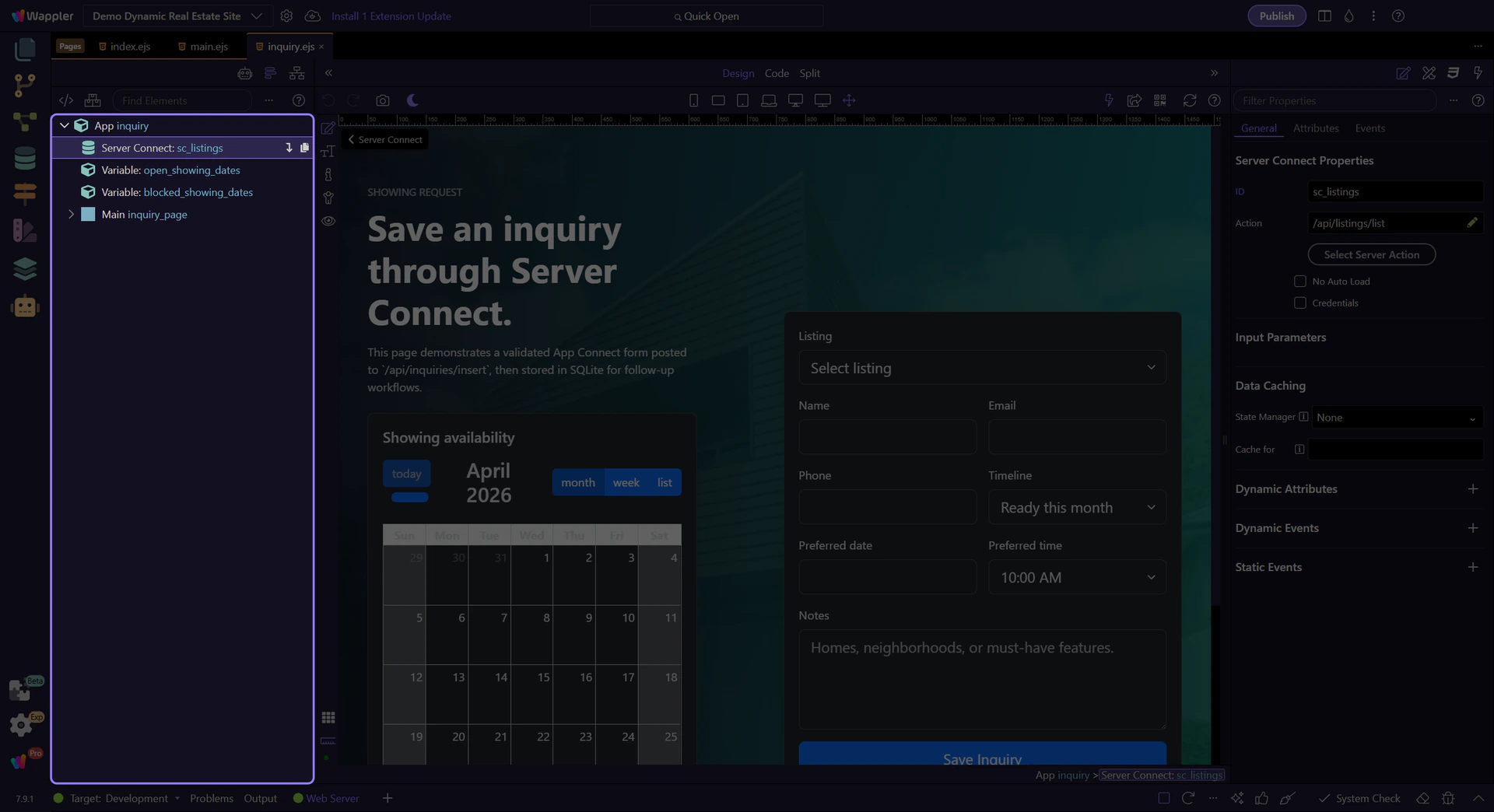
Task: Switch to the Code view
Action: pyautogui.click(x=776, y=73)
